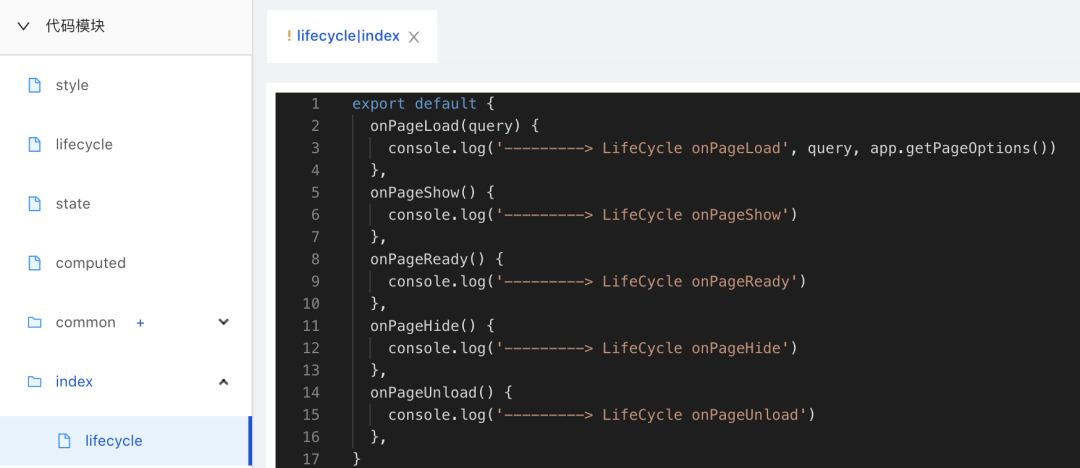Switch to the lifecycle|index tab
This screenshot has height=468, width=1080.
coord(347,36)
